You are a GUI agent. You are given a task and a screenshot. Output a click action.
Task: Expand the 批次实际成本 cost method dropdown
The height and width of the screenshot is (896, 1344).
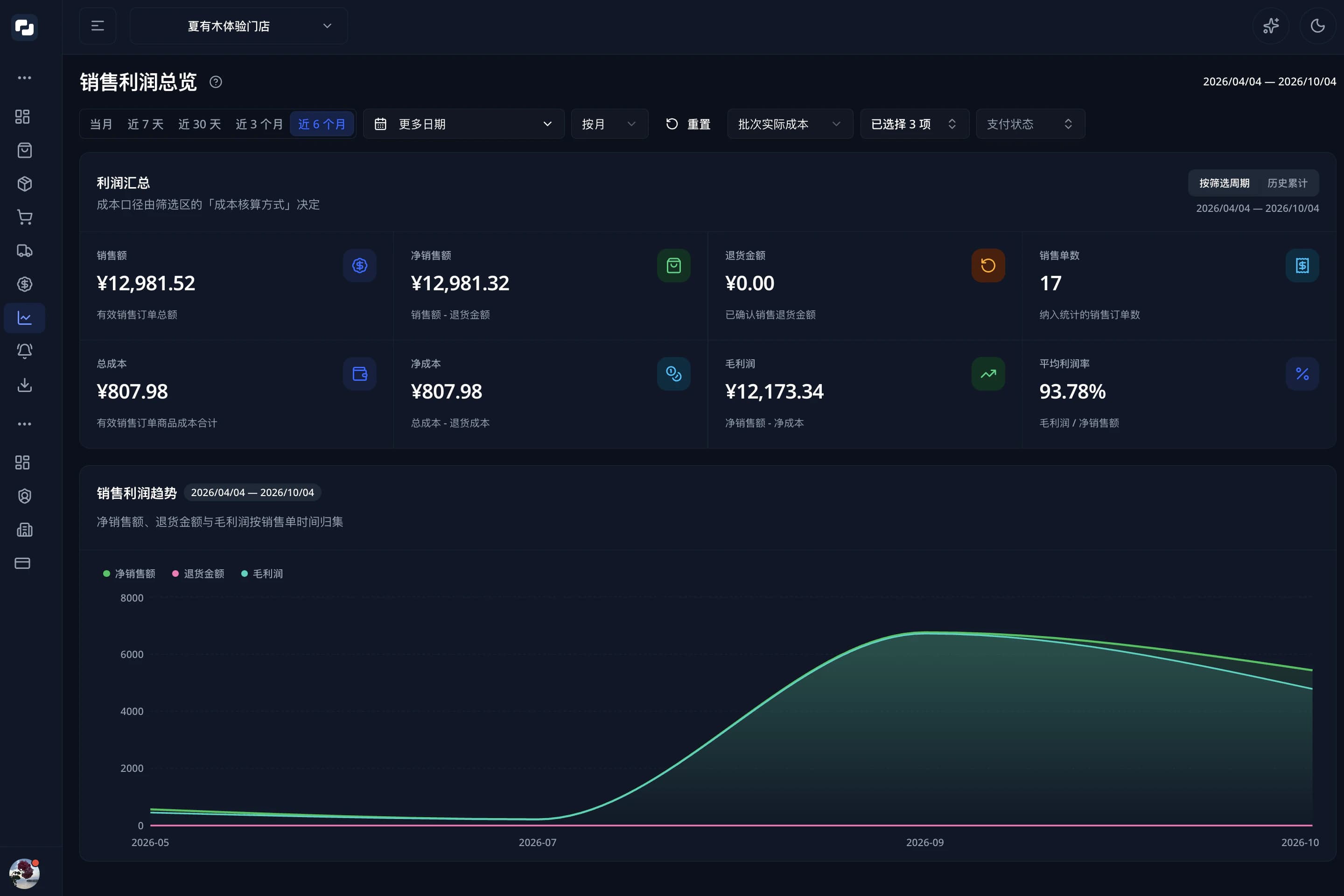pos(790,124)
